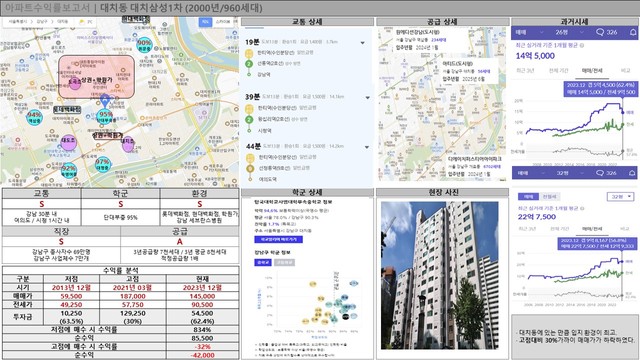Click the yellow subway icon of the 19분 route
Image resolution: width=640 pixels, height=360 pixels.
(x=249, y=53)
